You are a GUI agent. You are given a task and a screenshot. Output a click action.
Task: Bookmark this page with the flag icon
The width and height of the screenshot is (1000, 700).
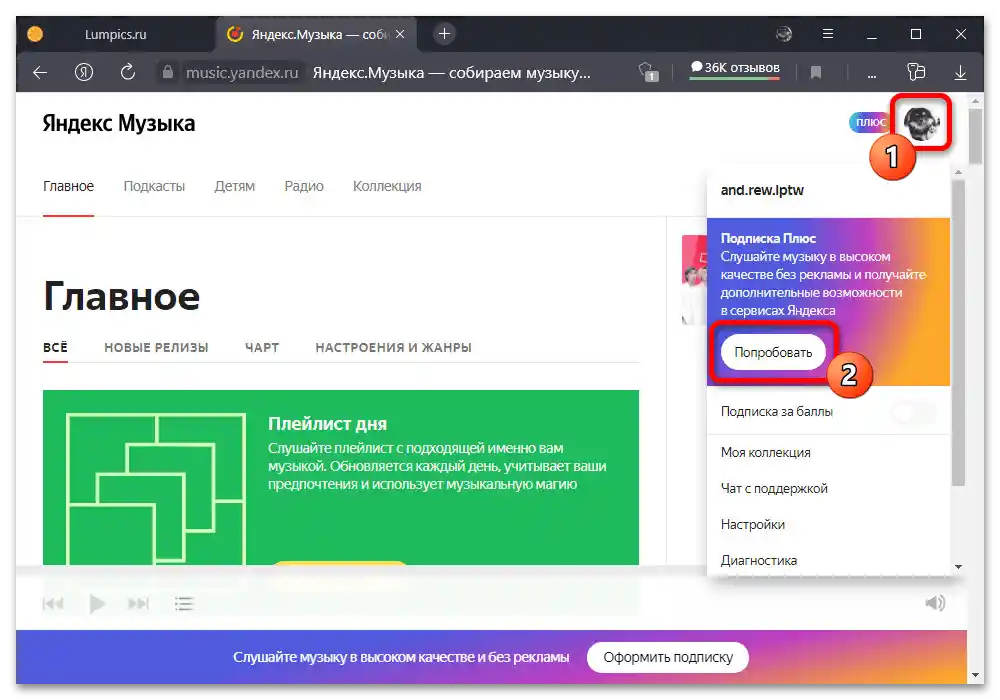coord(816,73)
